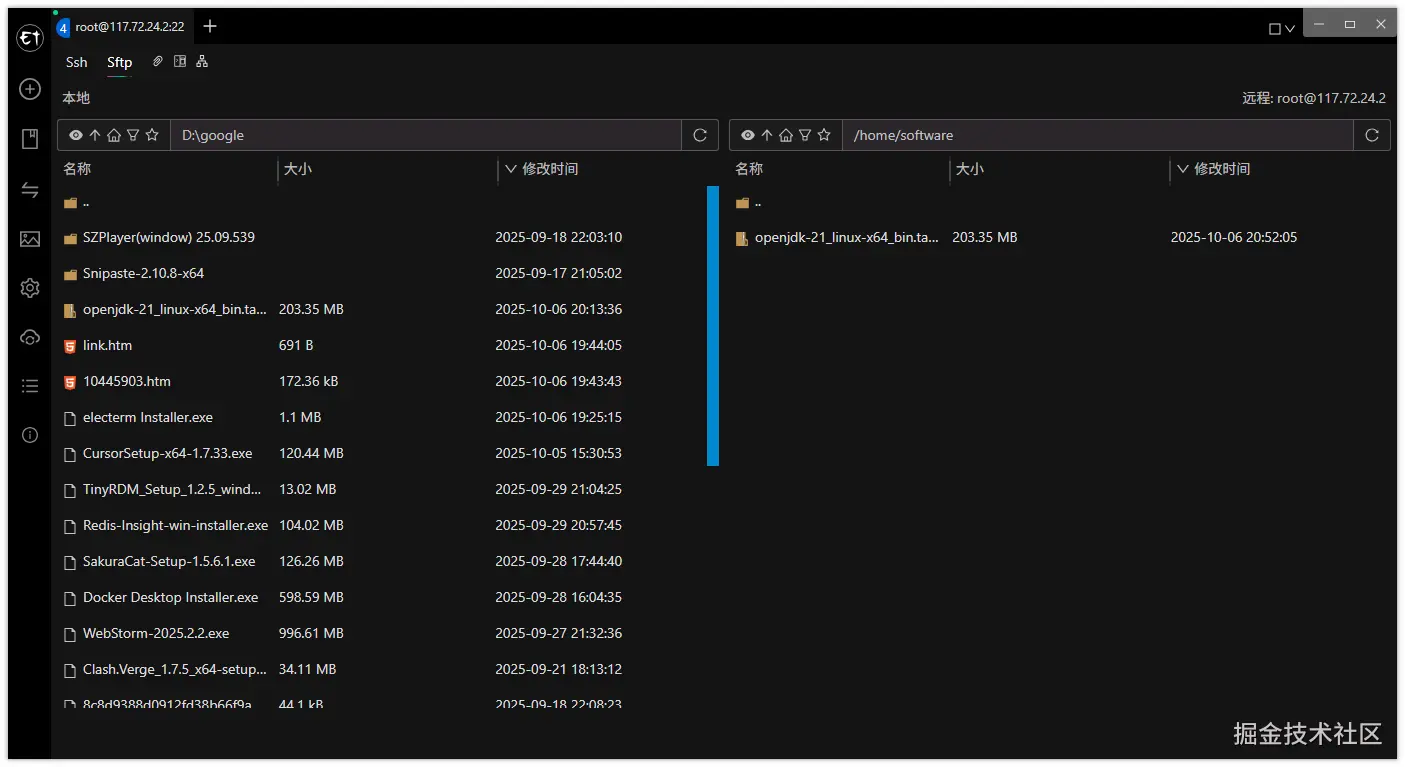The image size is (1405, 767).
Task: Go up one folder in local pane
Action: [95, 135]
